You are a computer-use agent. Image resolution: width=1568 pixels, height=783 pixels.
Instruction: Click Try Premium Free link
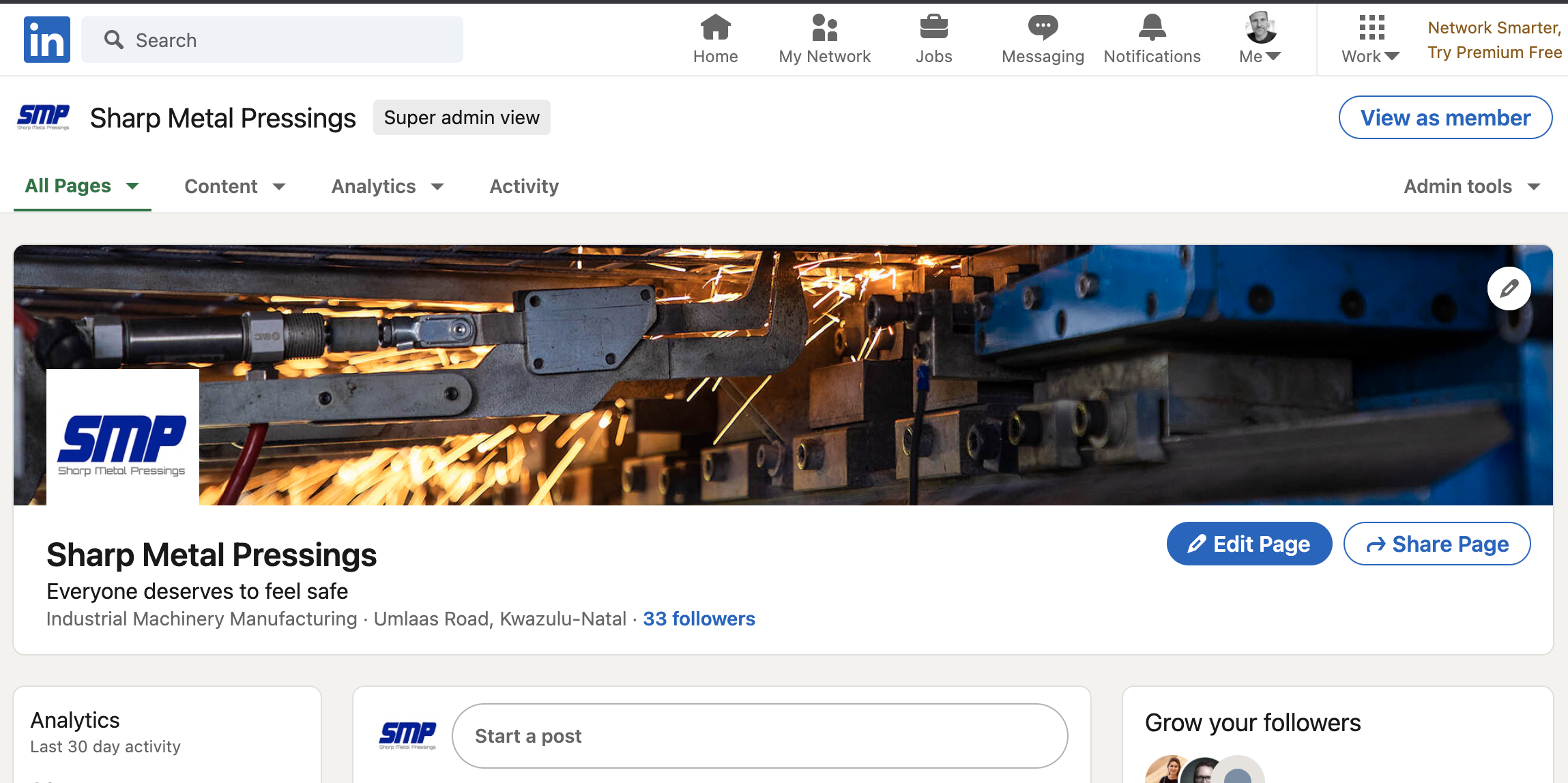tap(1494, 53)
